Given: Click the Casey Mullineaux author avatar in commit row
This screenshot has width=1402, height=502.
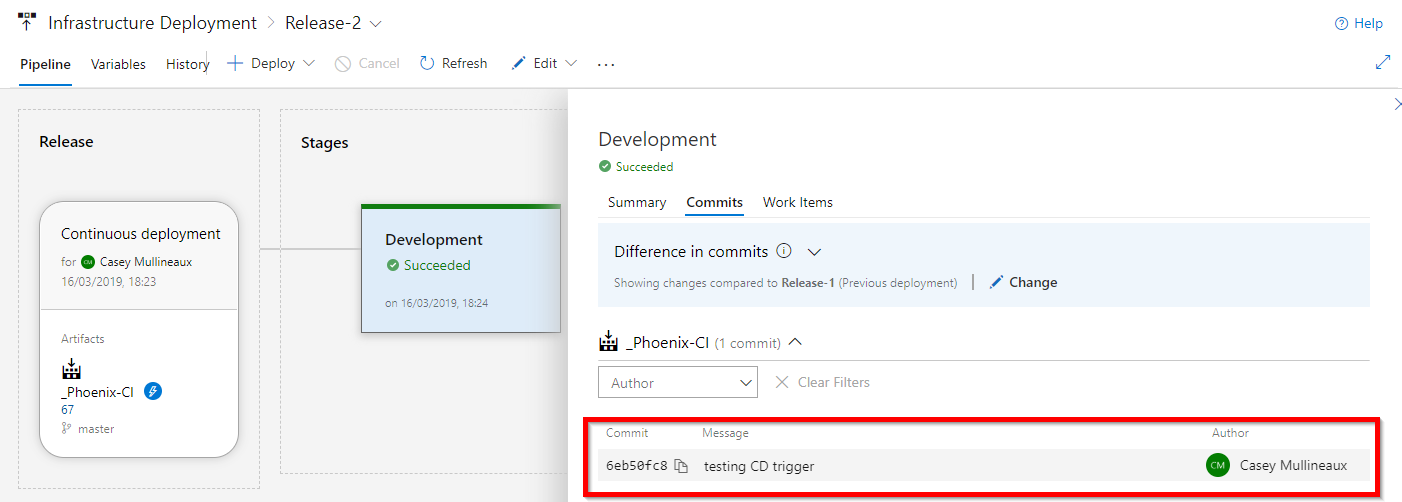Looking at the screenshot, I should [1217, 465].
